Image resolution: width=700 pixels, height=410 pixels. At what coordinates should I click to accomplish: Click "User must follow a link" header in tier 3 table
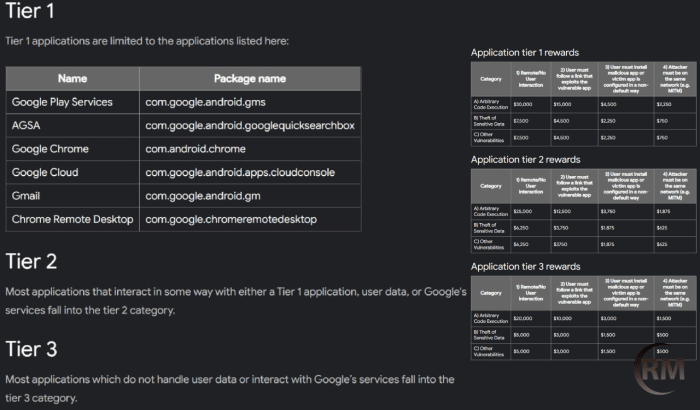click(575, 293)
